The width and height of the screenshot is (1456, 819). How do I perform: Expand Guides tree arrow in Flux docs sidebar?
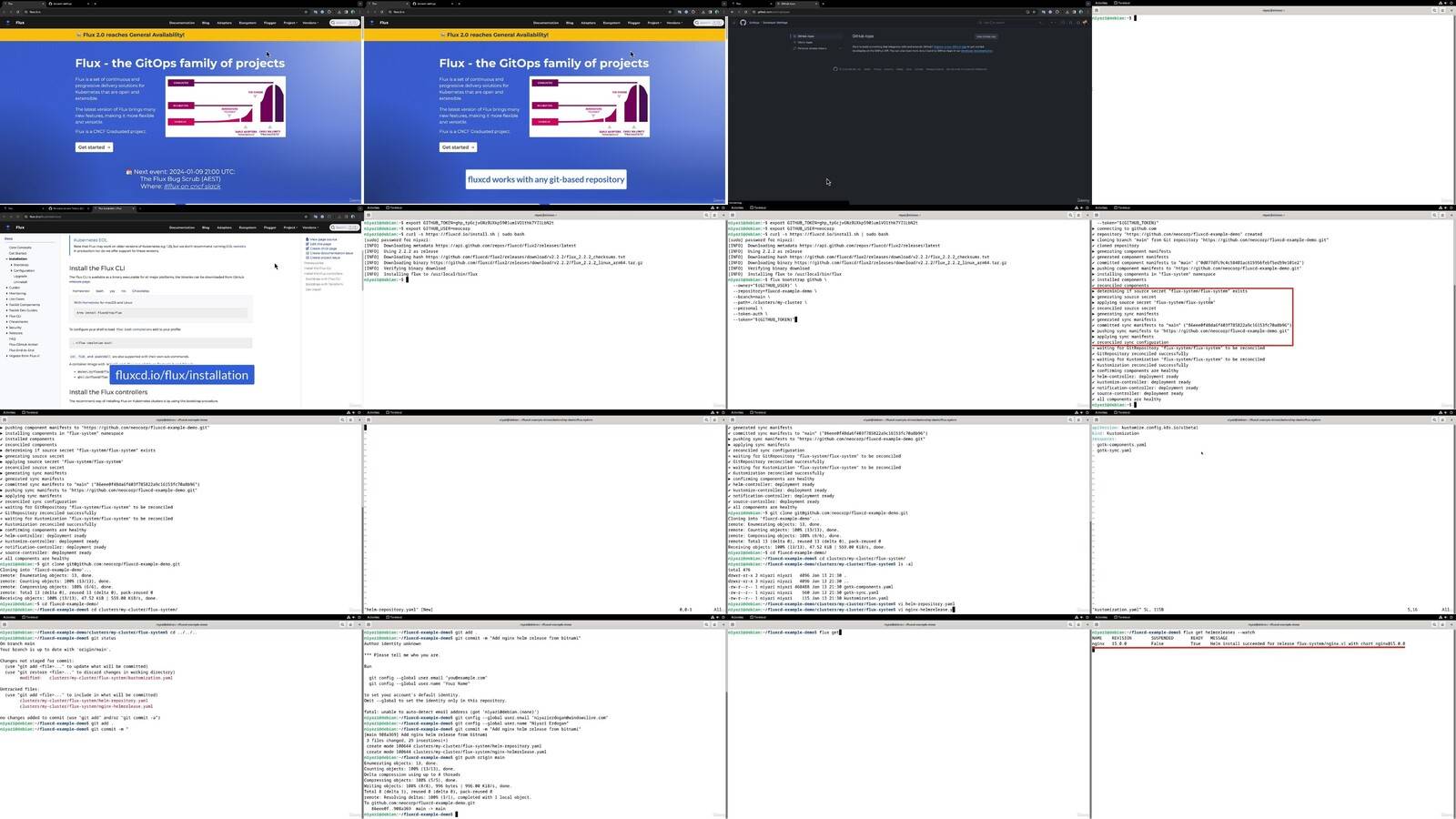point(6,288)
